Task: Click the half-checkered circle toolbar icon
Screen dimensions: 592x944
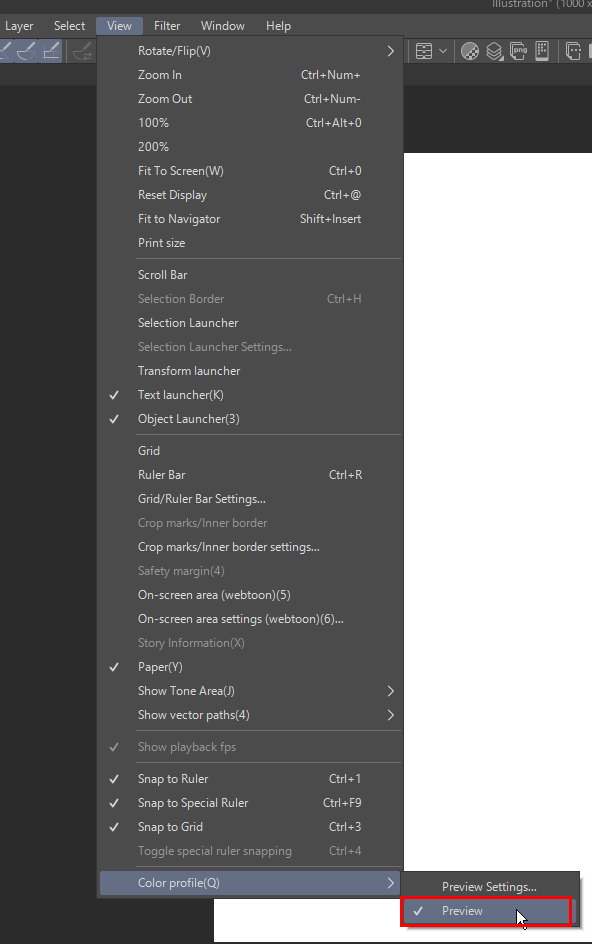Action: (x=470, y=51)
